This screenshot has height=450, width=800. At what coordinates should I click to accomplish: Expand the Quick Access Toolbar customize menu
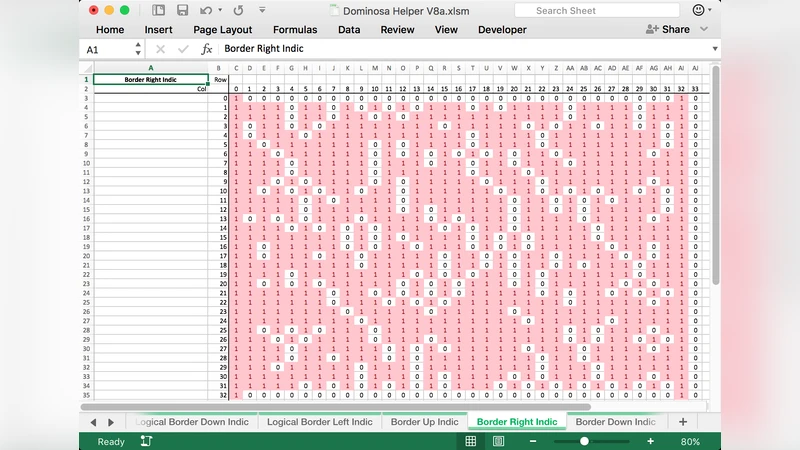[x=260, y=10]
